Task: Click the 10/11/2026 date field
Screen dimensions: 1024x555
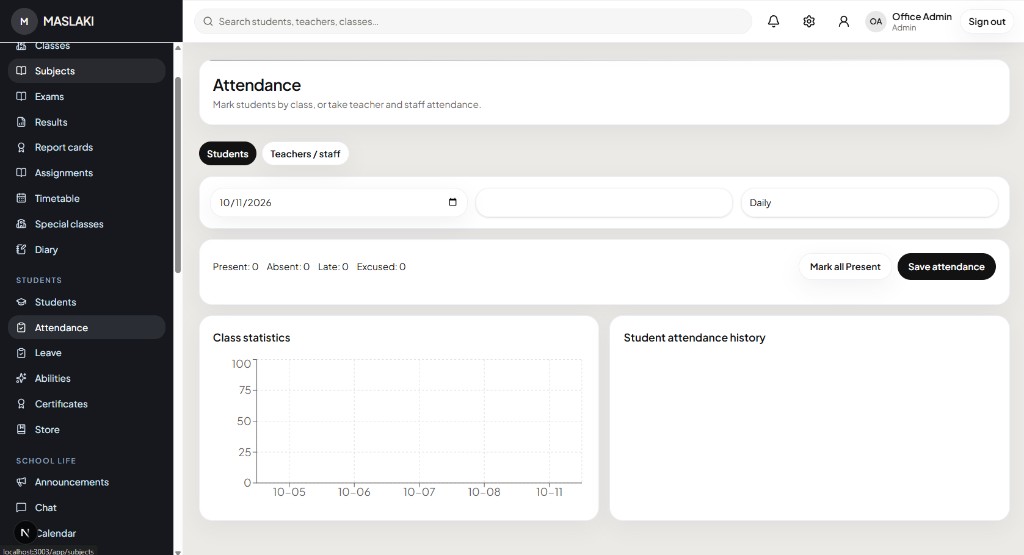Action: tap(338, 202)
